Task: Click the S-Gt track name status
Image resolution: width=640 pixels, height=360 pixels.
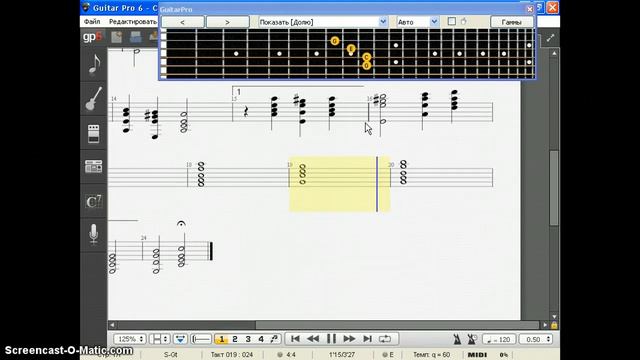Action: pyautogui.click(x=170, y=355)
